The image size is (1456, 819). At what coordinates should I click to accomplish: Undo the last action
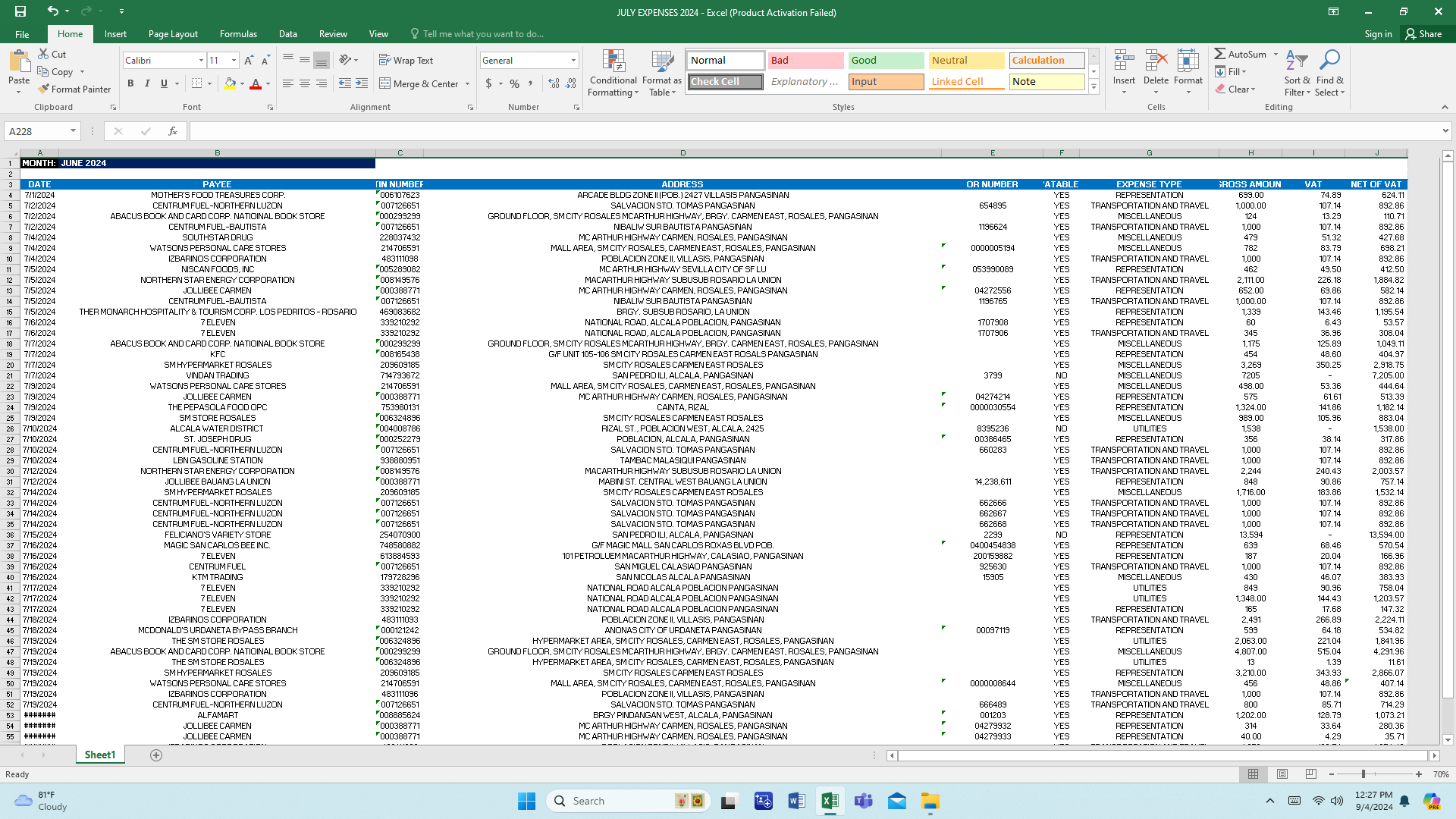click(52, 11)
